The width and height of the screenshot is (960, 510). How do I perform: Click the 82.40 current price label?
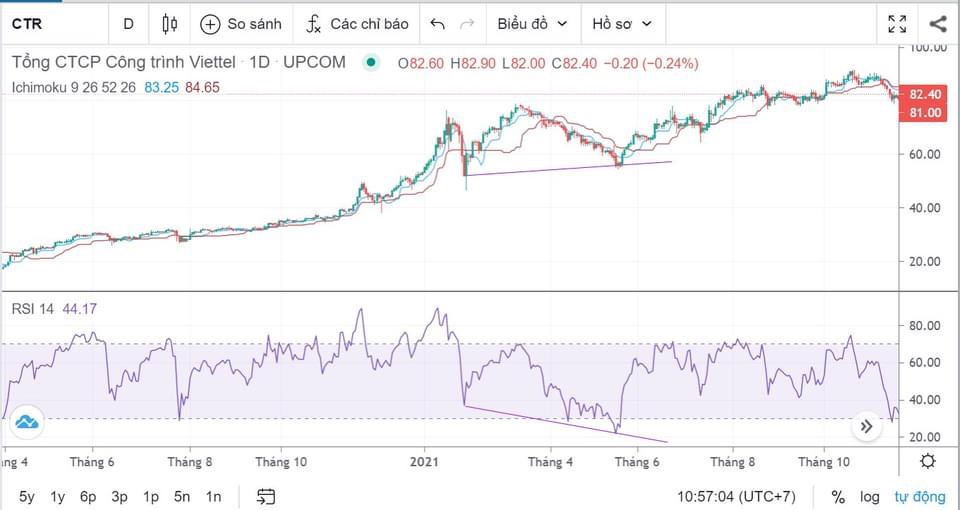coord(924,95)
